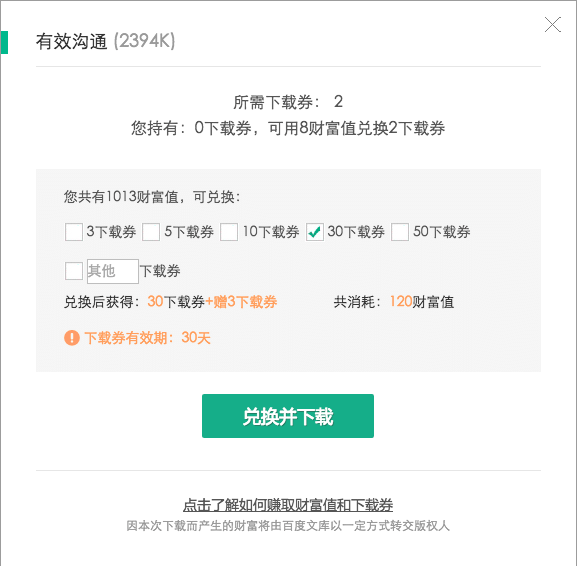Click the 所需下载券: 2 text line
The image size is (577, 566).
point(288,102)
